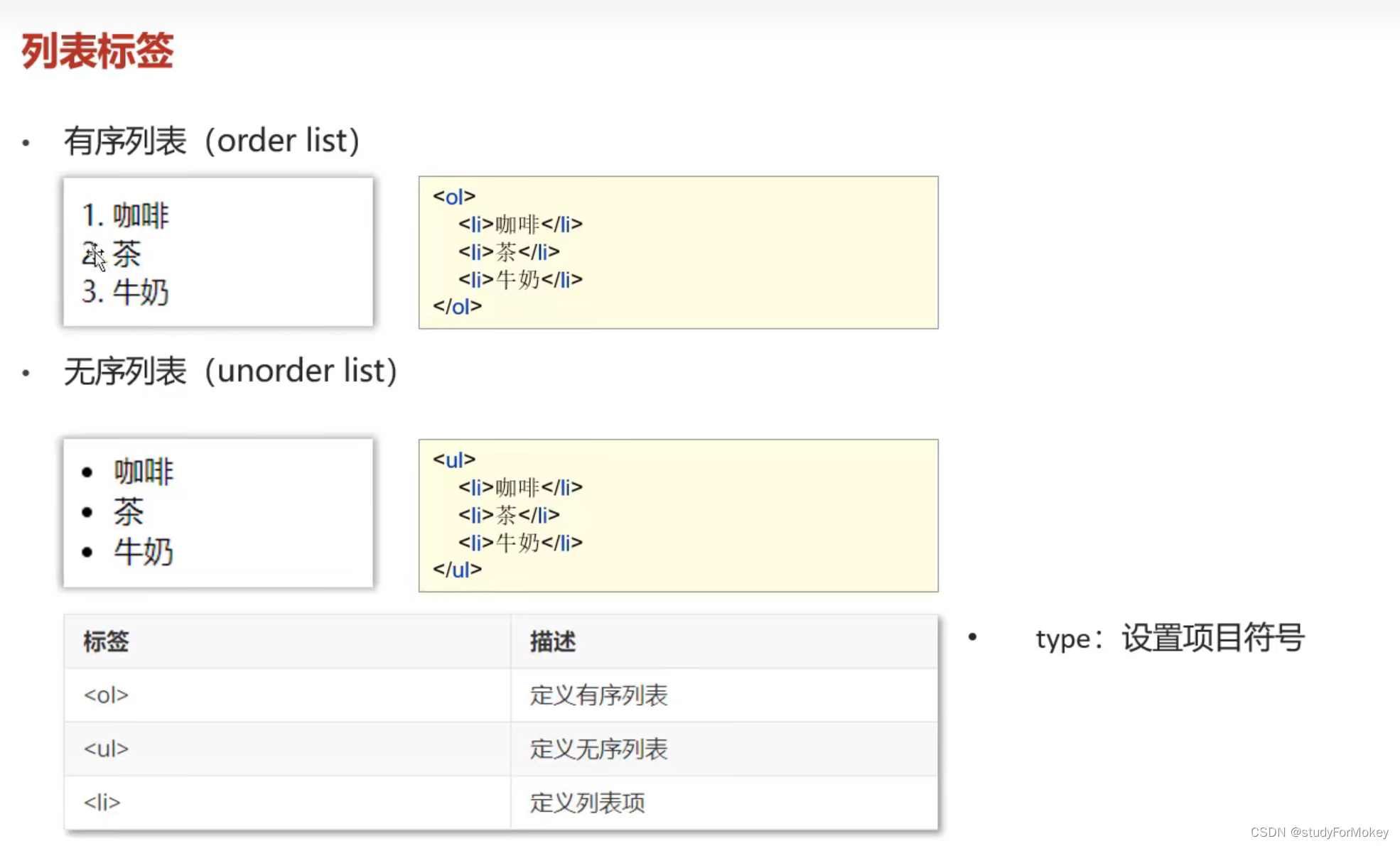Select heading 无序列表 (unorder list)

pos(230,371)
